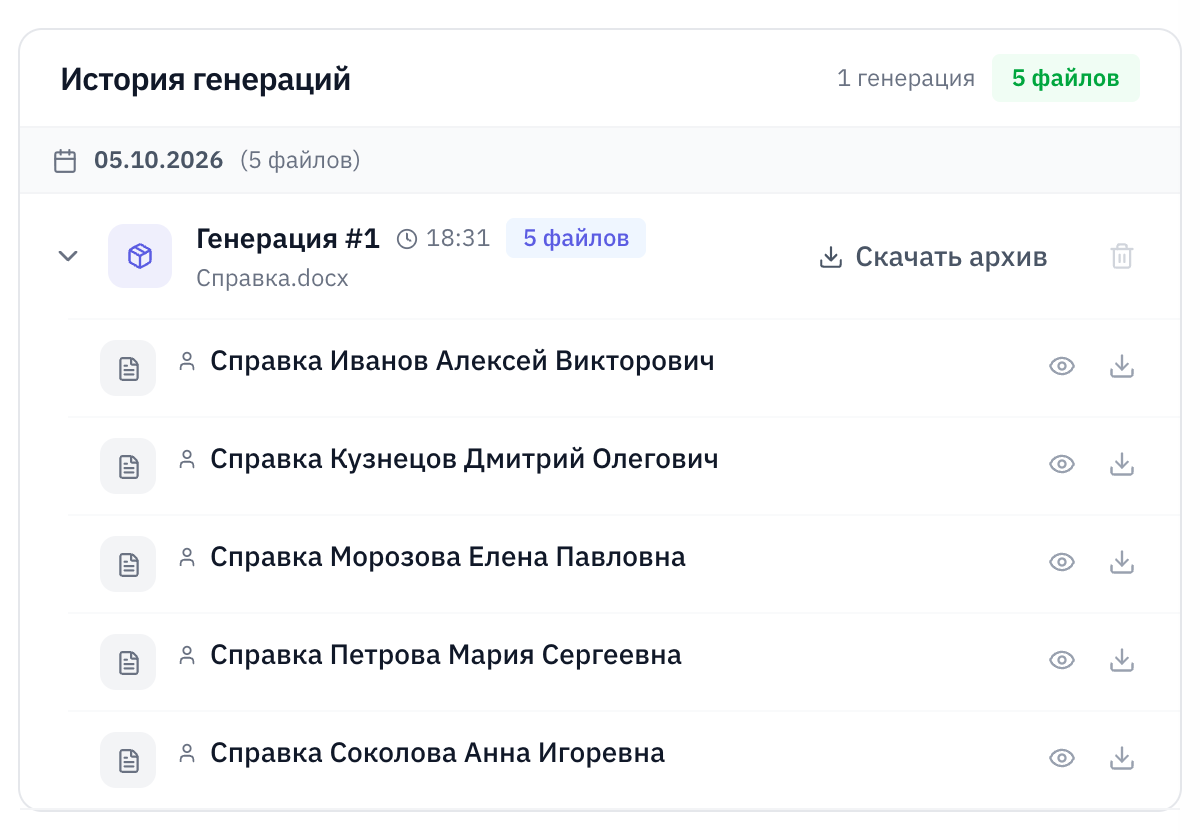The image size is (1200, 840).
Task: Click document icon beside Справка Иванов Алексей Викторович
Action: (x=128, y=368)
